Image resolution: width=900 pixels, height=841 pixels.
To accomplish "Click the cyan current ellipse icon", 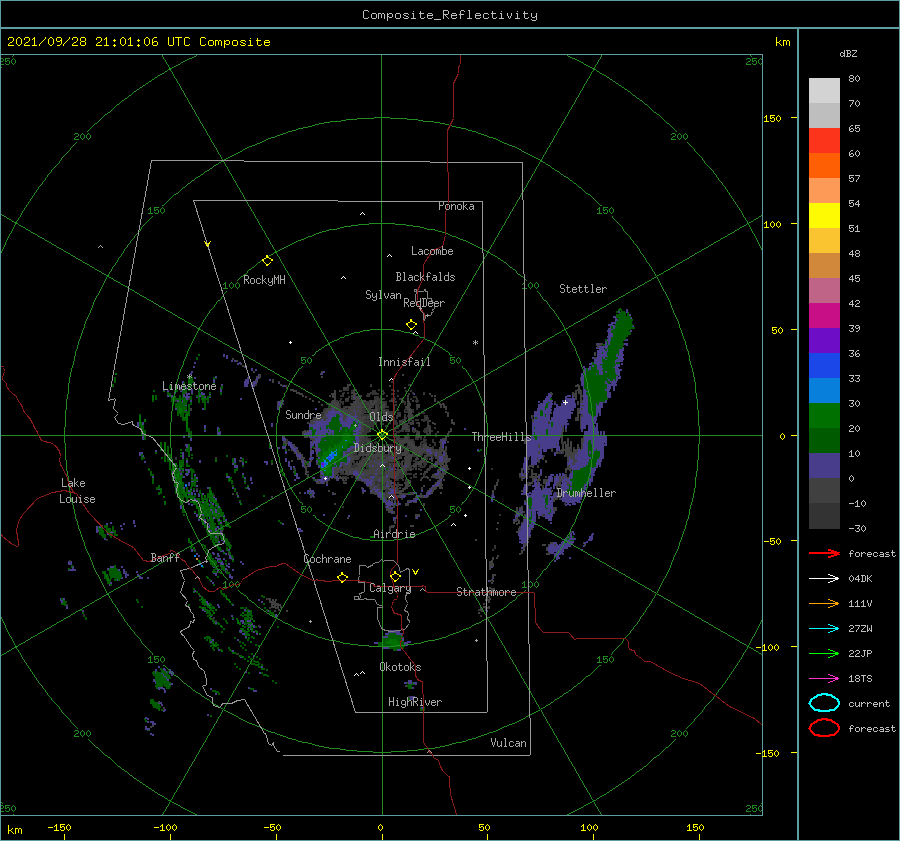I will pos(824,703).
